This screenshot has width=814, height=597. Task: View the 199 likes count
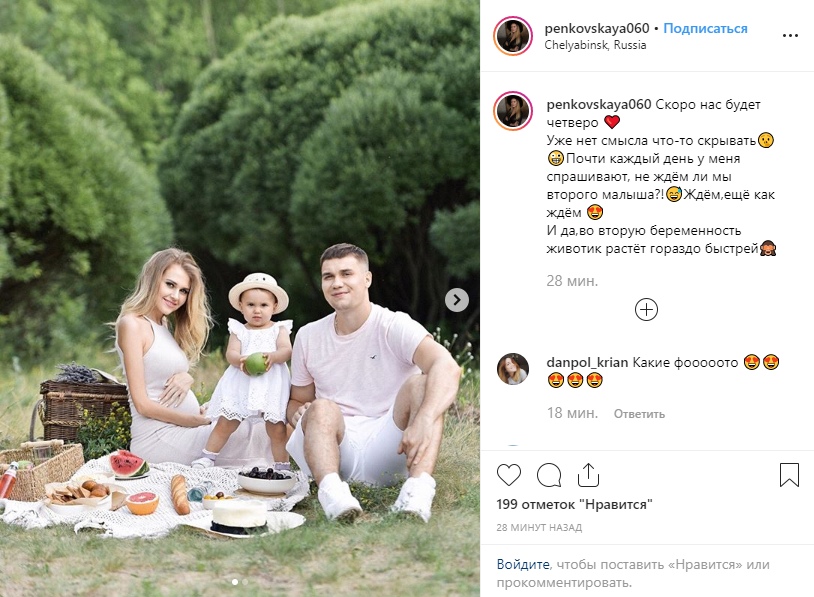tap(574, 504)
